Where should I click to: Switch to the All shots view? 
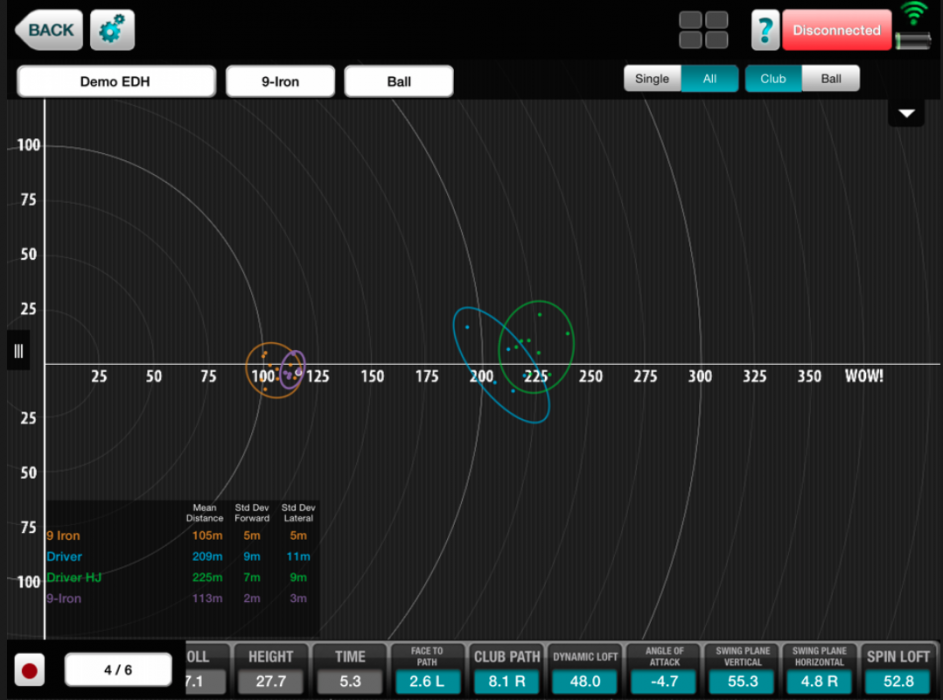(x=710, y=78)
